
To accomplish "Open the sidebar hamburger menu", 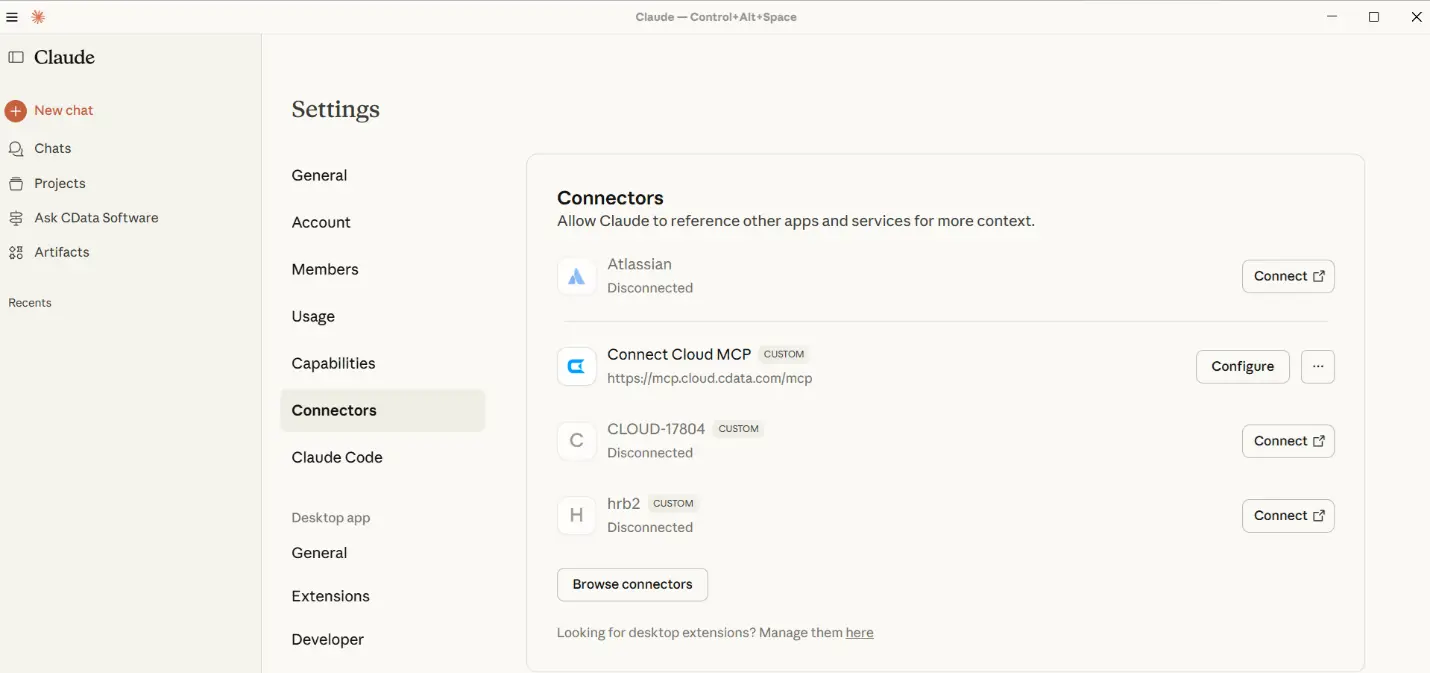I will 12,16.
